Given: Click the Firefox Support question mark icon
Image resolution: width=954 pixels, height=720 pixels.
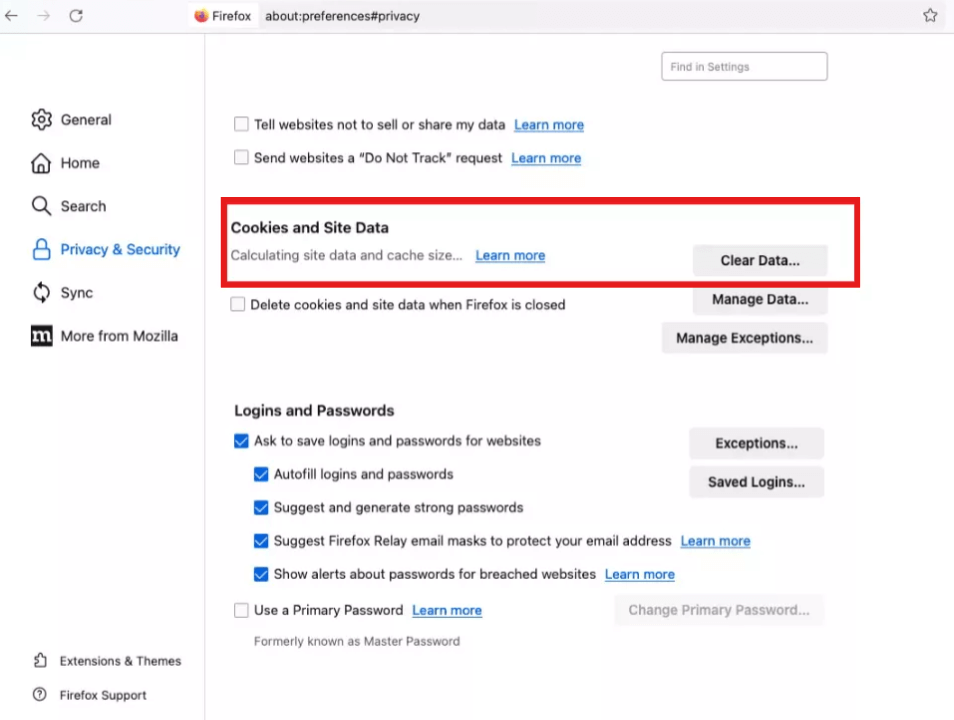Looking at the screenshot, I should (x=40, y=694).
